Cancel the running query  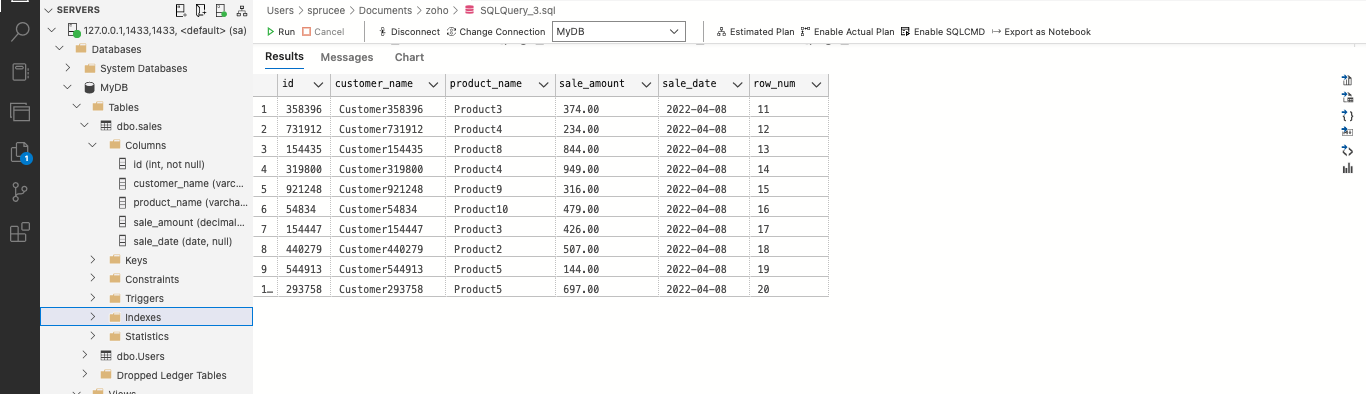coord(323,32)
